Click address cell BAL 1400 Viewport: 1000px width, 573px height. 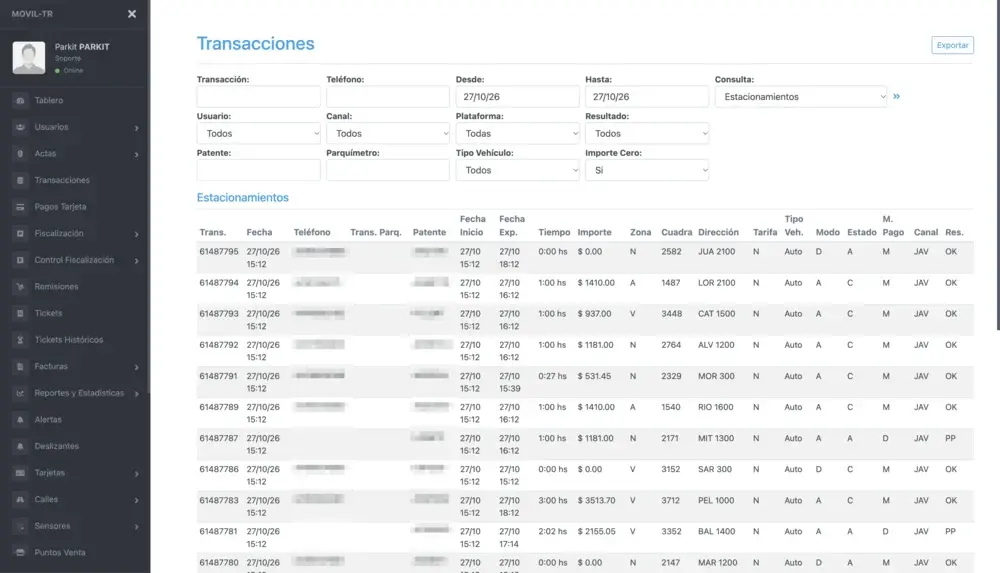[716, 532]
